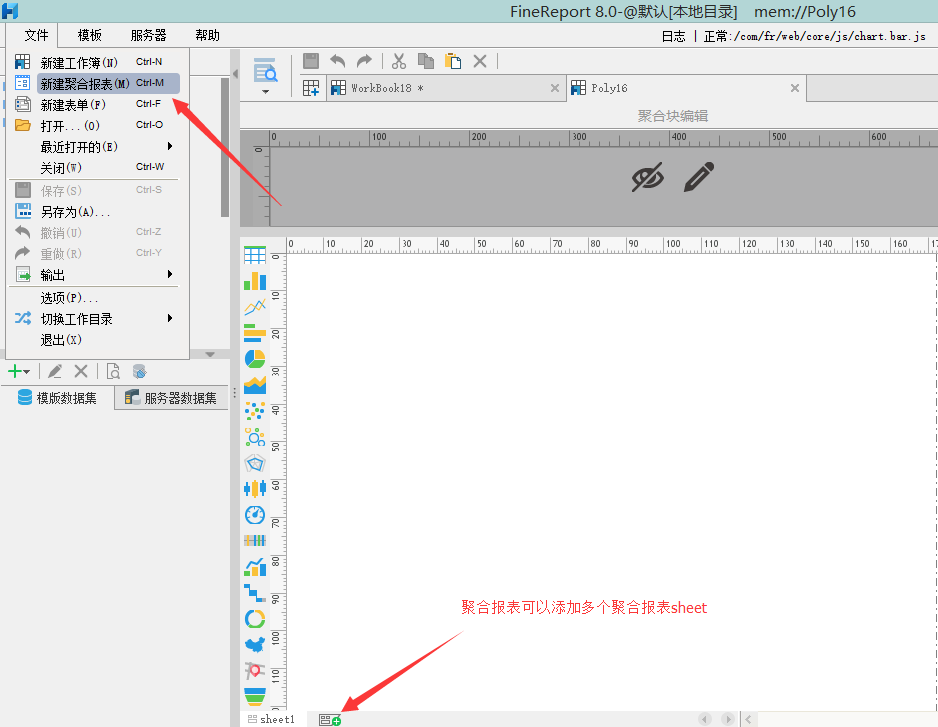
Task: Cut with the scissors icon
Action: pyautogui.click(x=399, y=61)
